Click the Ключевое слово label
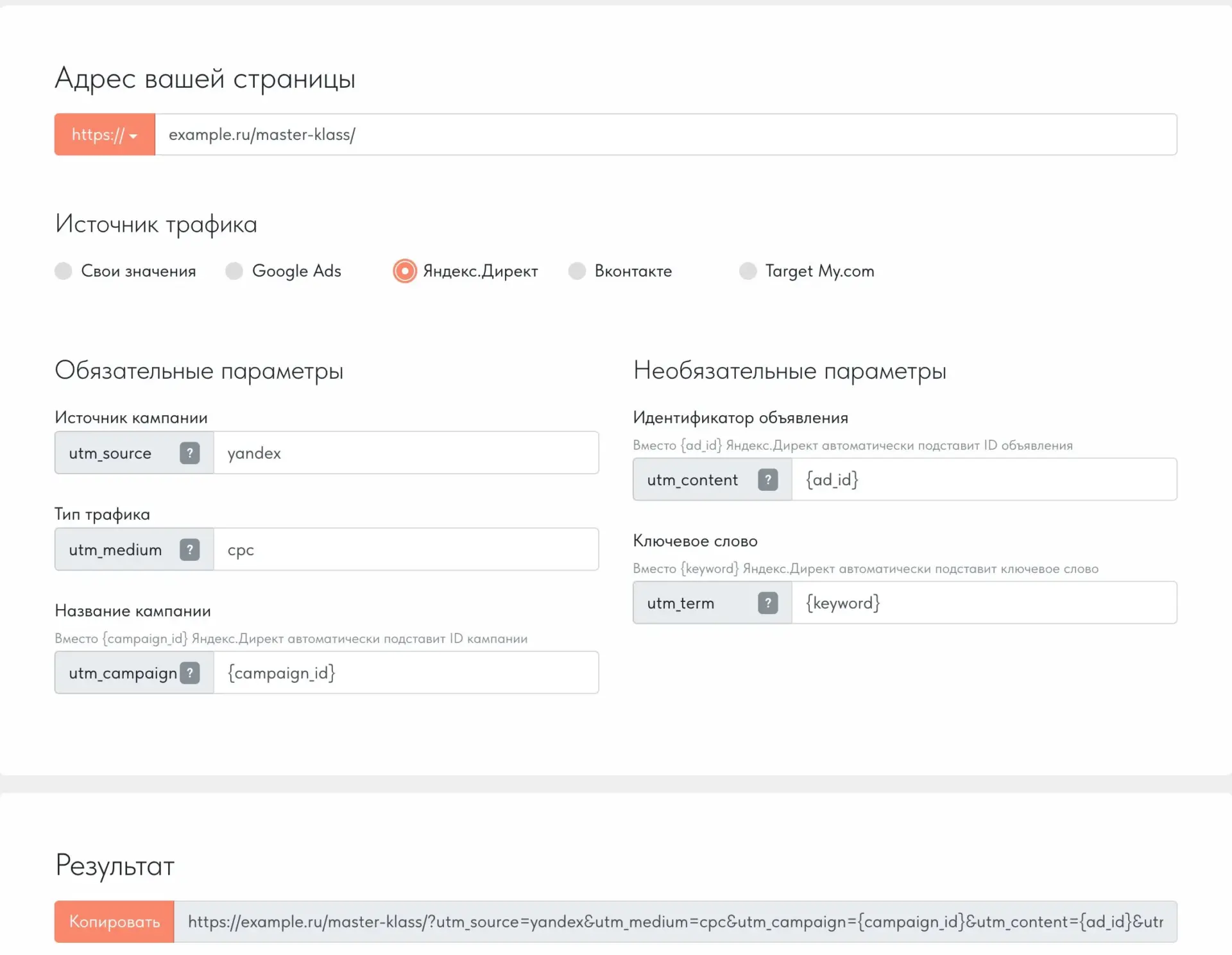 tap(695, 542)
